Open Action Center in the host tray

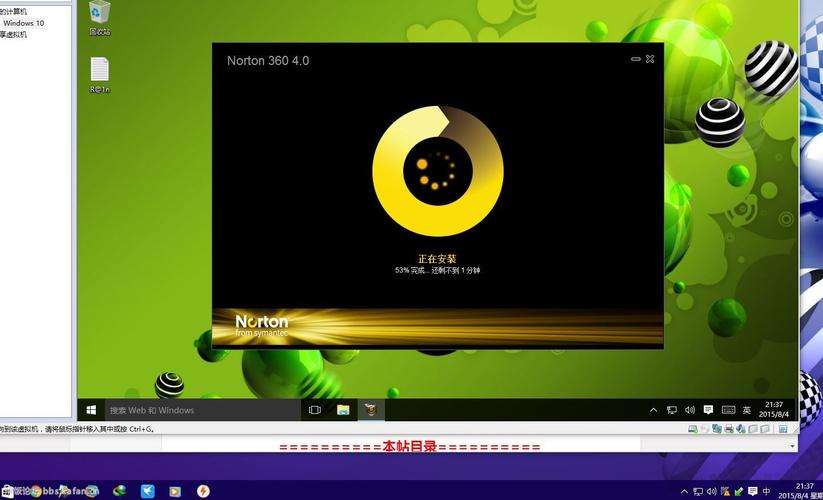pyautogui.click(x=753, y=492)
